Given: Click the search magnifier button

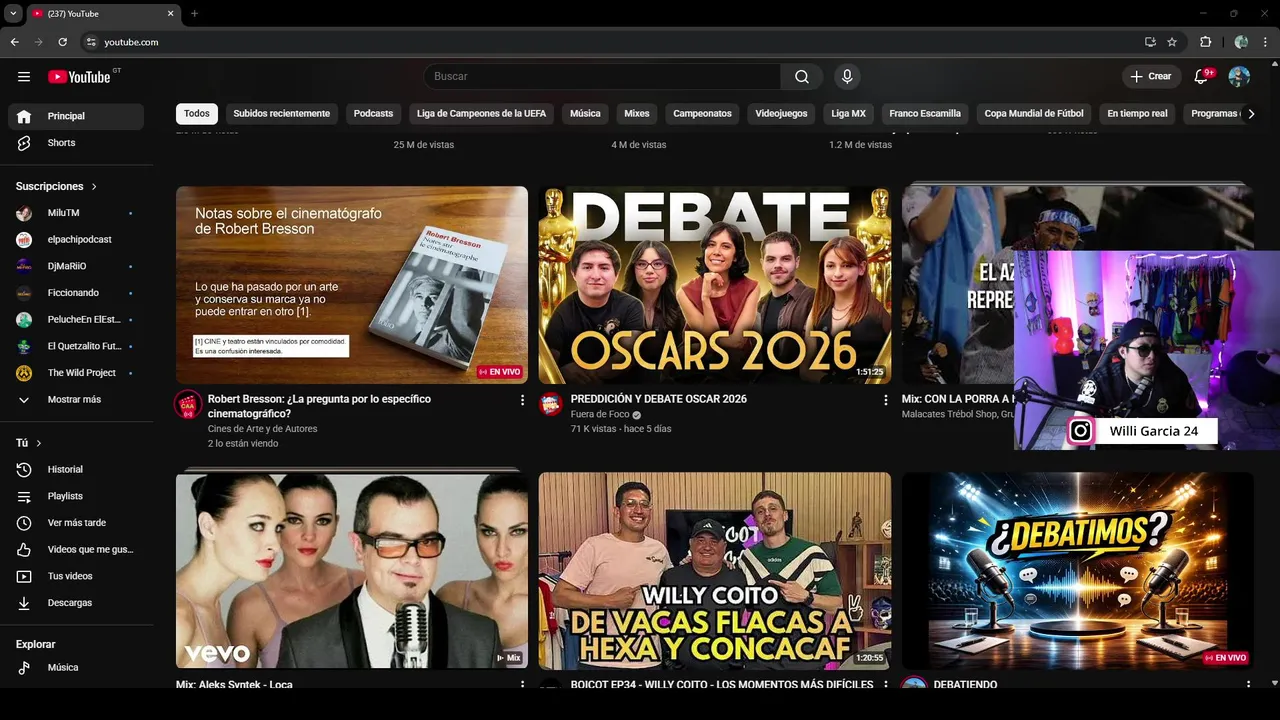Looking at the screenshot, I should [x=802, y=77].
